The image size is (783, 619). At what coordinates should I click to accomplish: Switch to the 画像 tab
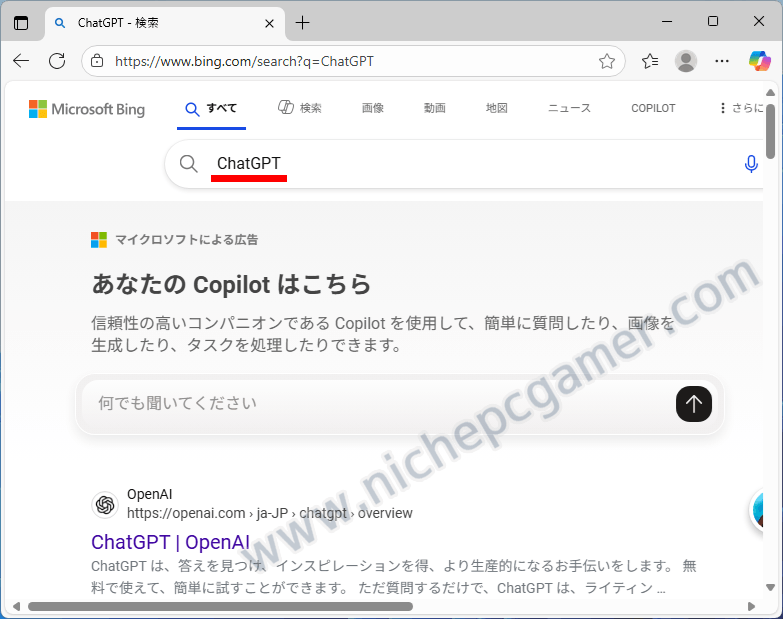(x=373, y=108)
